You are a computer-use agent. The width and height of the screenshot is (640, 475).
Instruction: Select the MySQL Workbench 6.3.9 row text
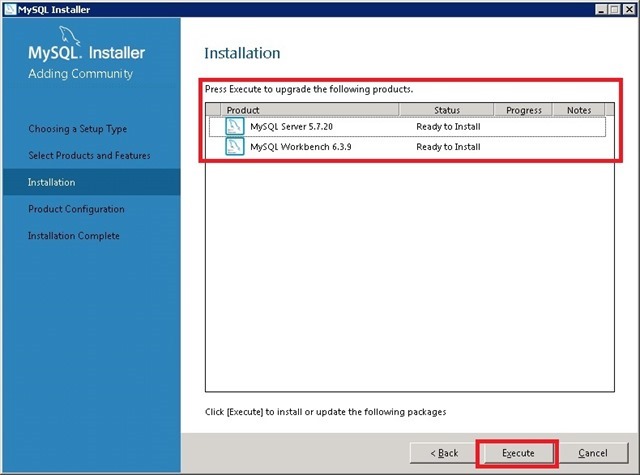pyautogui.click(x=301, y=147)
